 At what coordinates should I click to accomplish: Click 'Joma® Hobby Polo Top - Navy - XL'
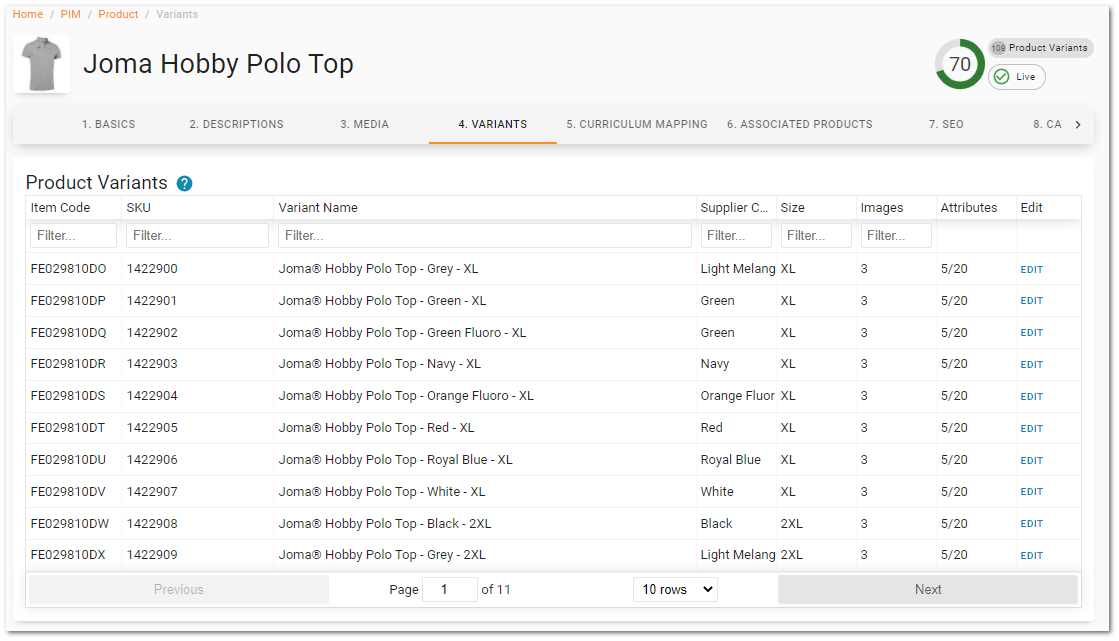click(x=380, y=364)
